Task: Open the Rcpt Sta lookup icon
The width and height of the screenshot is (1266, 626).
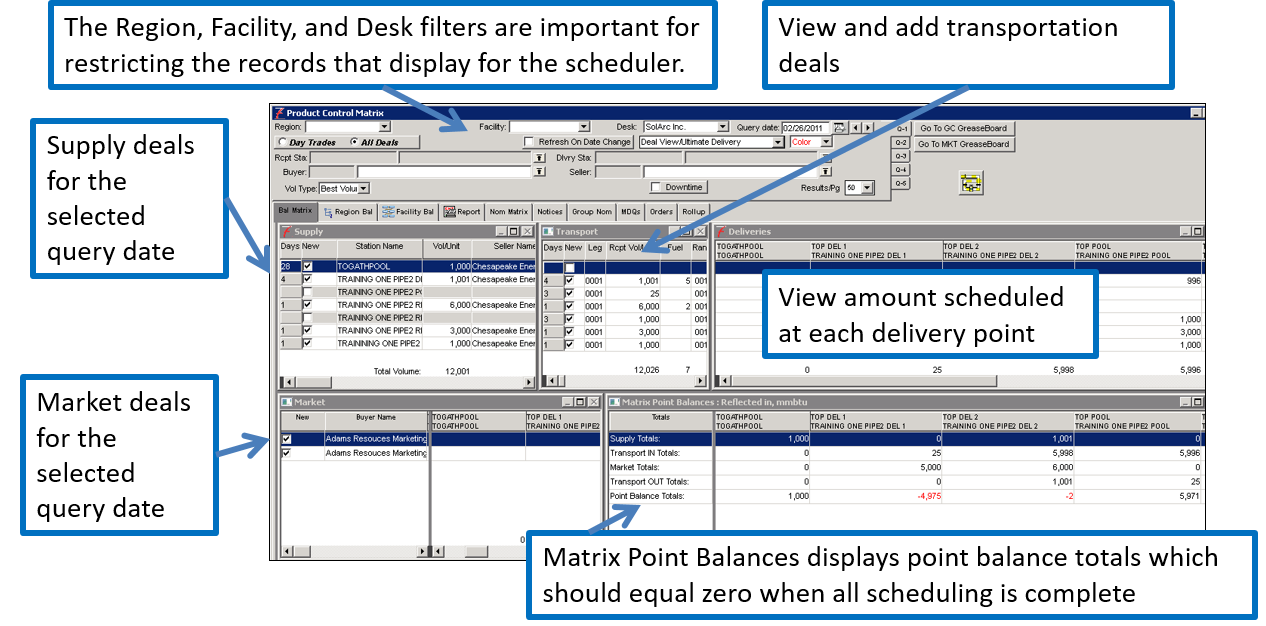Action: coord(539,158)
